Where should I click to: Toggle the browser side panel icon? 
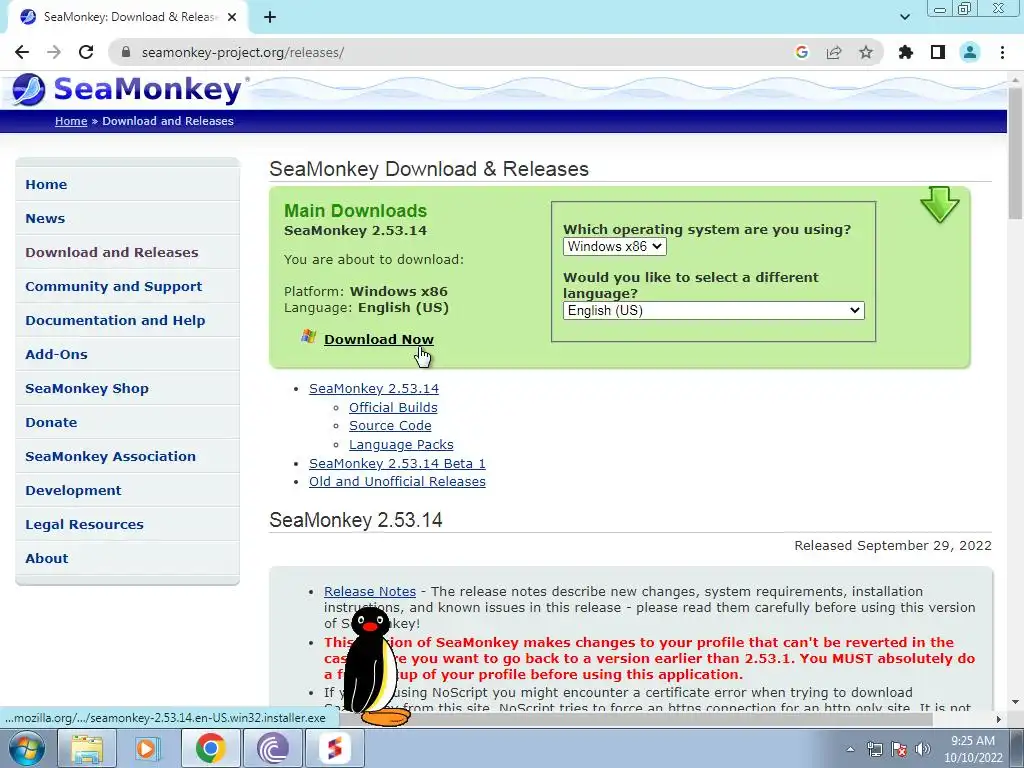pos(938,52)
